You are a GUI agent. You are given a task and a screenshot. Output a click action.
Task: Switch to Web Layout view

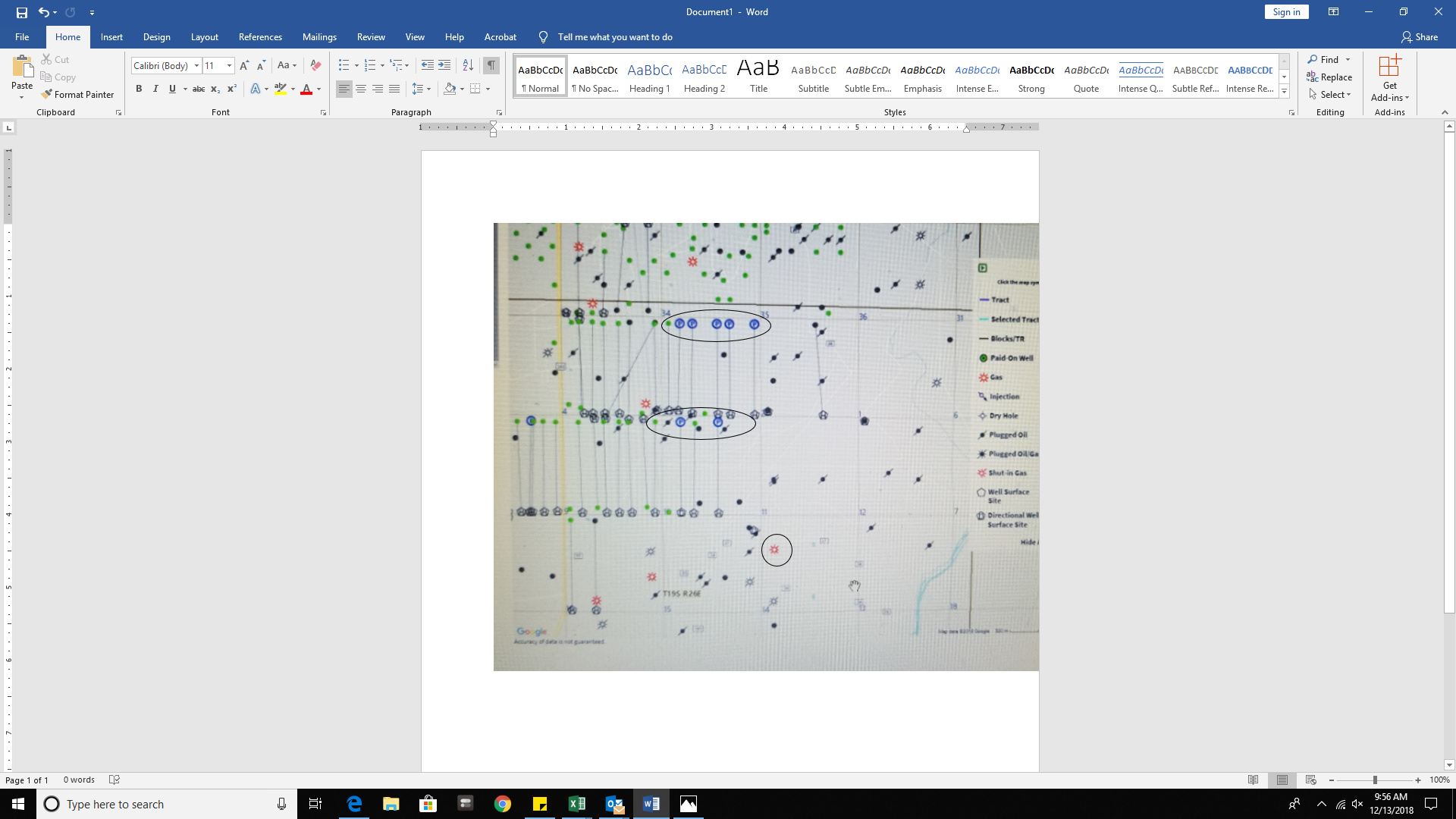coord(1311,780)
